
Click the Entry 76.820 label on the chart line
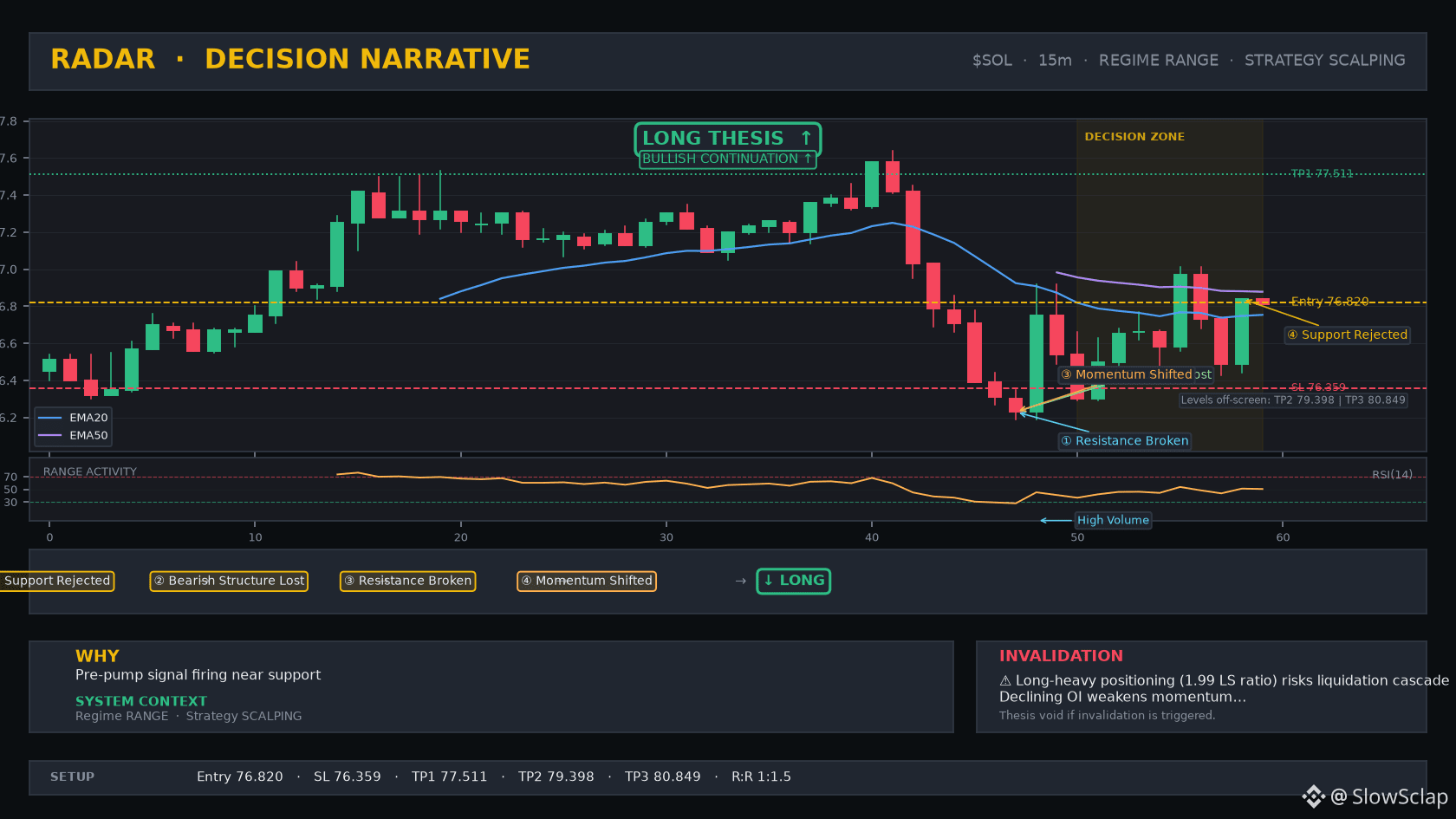click(1329, 302)
